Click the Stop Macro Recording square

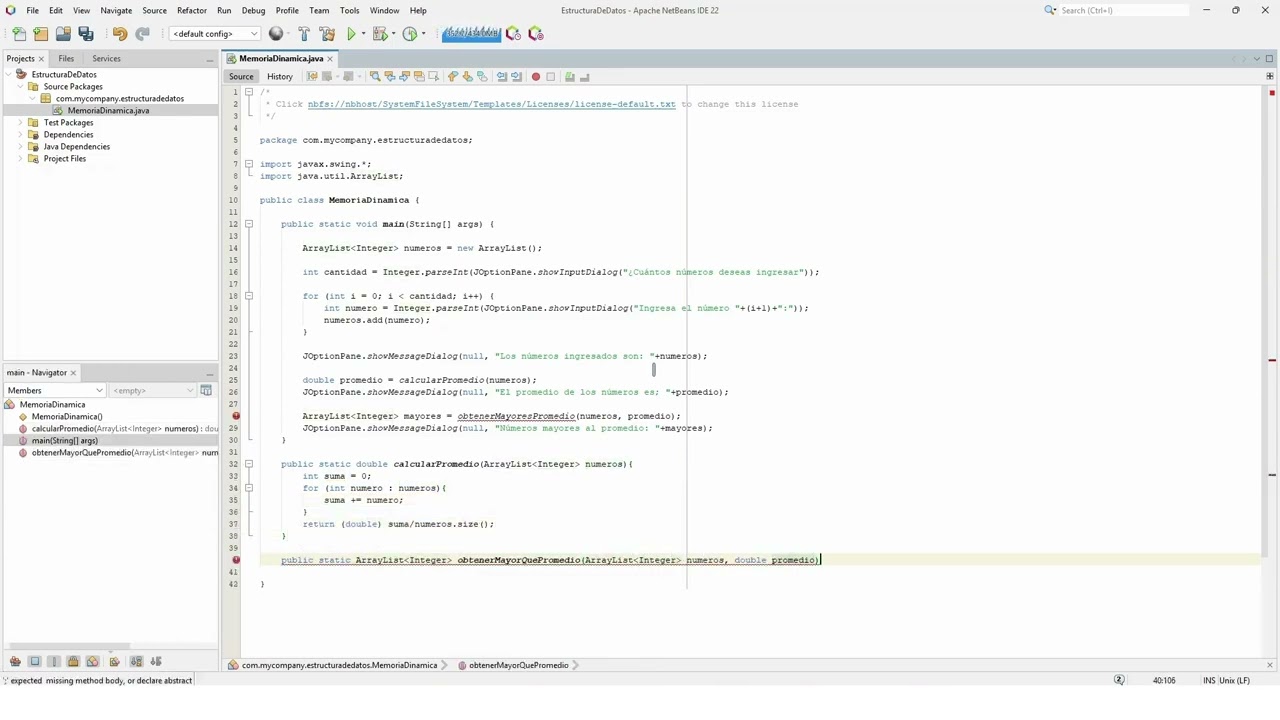click(x=550, y=77)
